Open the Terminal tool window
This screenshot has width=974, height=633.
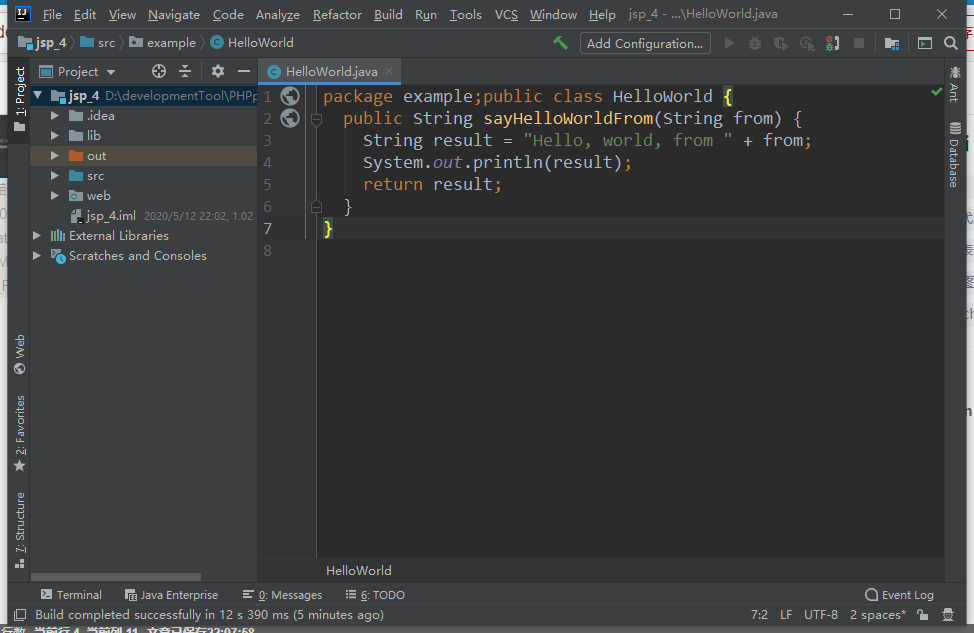click(x=71, y=594)
